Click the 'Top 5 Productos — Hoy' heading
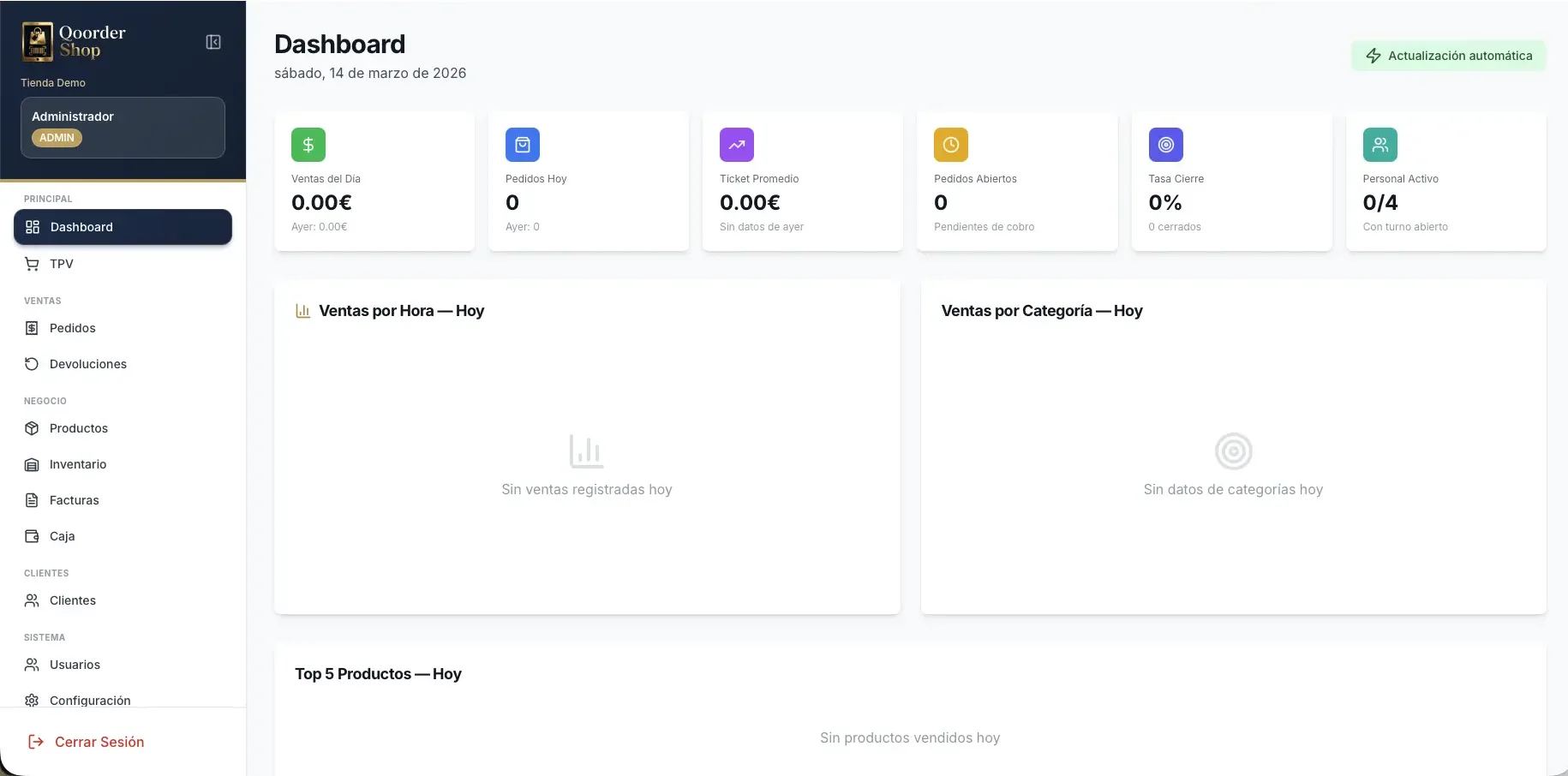1568x776 pixels. pos(378,674)
